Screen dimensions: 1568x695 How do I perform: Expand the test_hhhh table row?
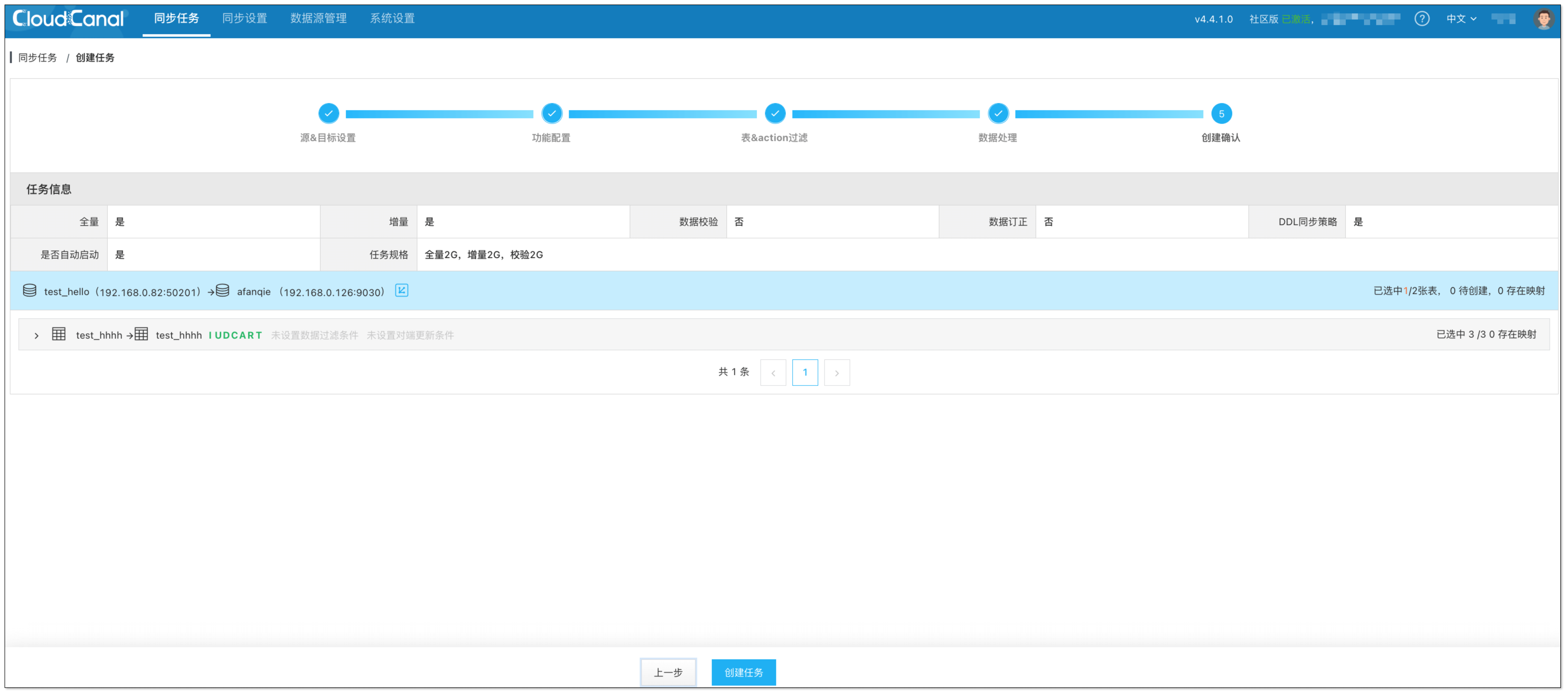coord(36,335)
